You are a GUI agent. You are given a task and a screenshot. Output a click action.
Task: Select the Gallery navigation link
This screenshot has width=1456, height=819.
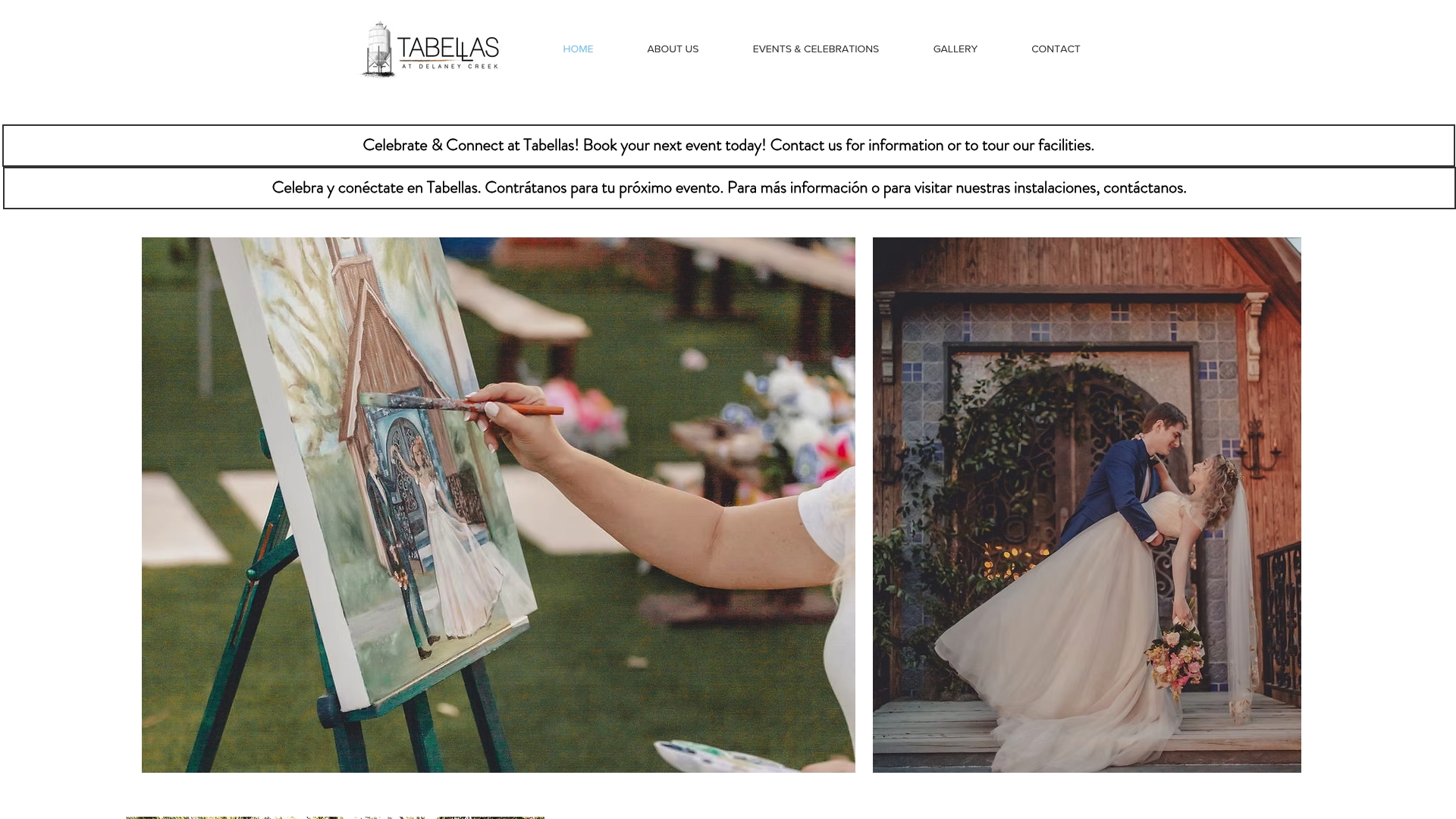[955, 49]
